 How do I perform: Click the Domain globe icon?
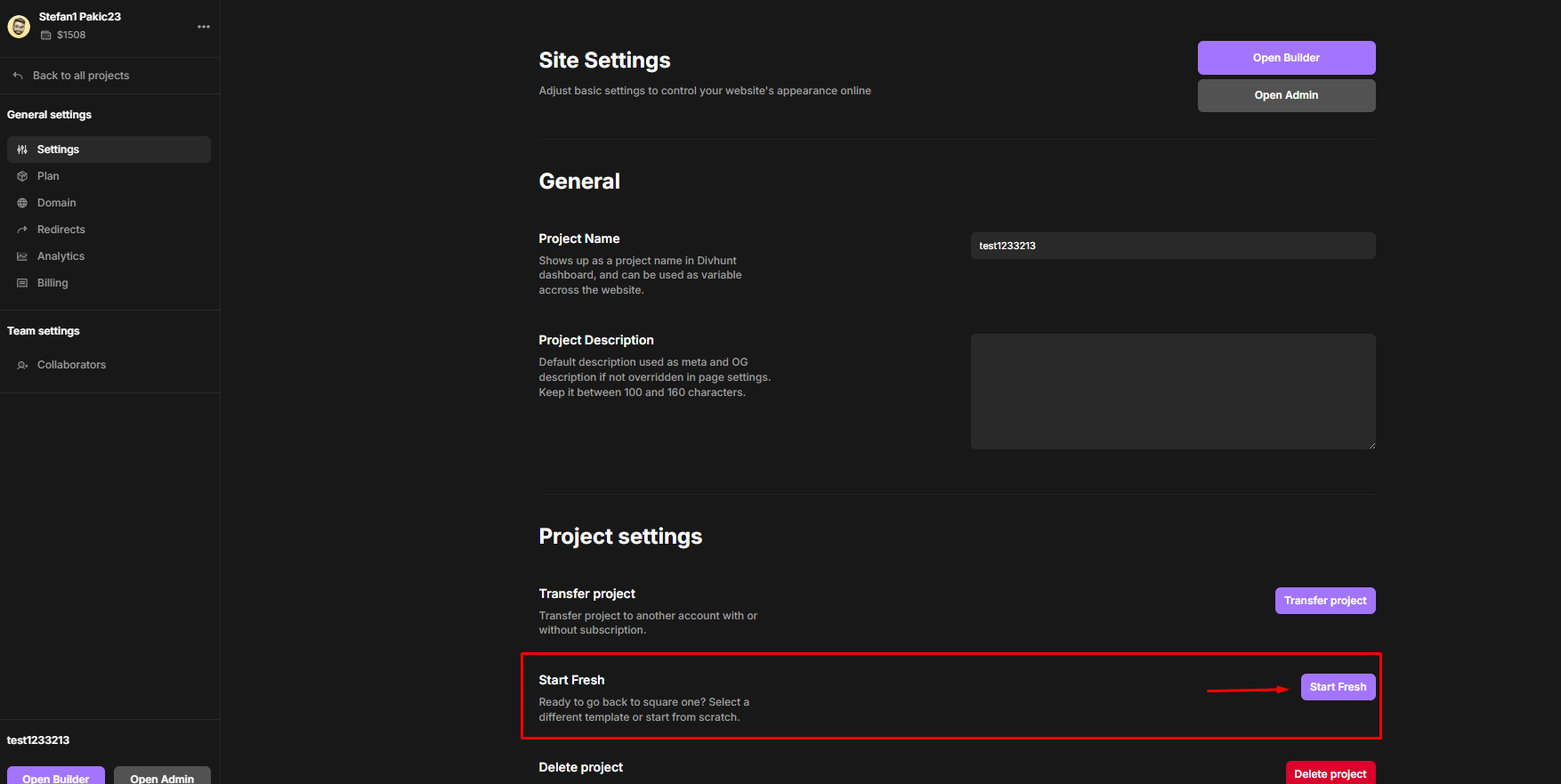(22, 203)
